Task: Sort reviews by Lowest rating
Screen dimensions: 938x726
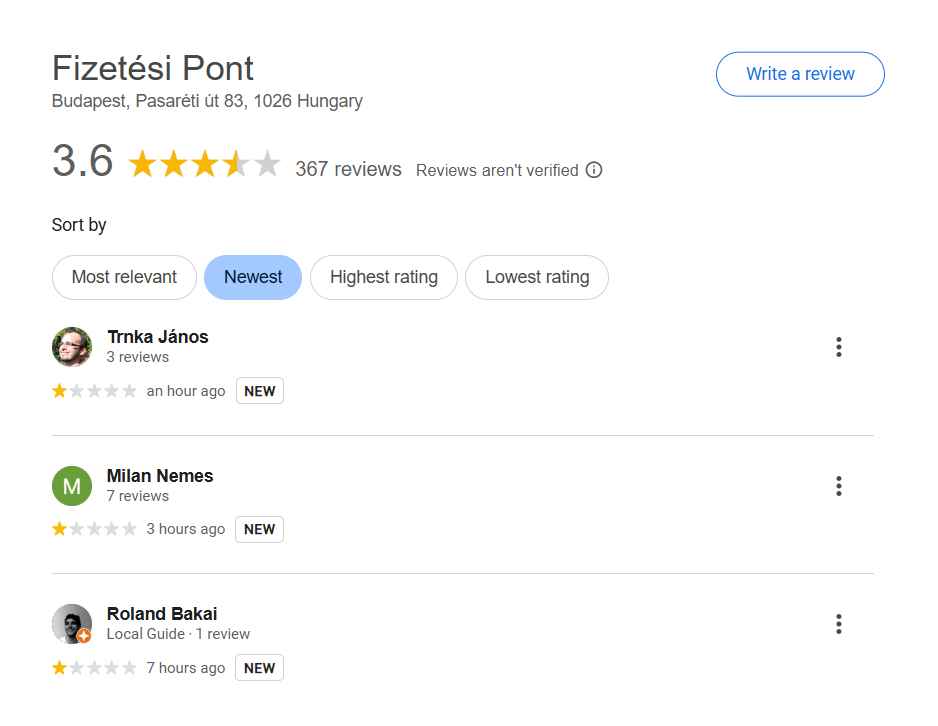Action: [x=537, y=277]
